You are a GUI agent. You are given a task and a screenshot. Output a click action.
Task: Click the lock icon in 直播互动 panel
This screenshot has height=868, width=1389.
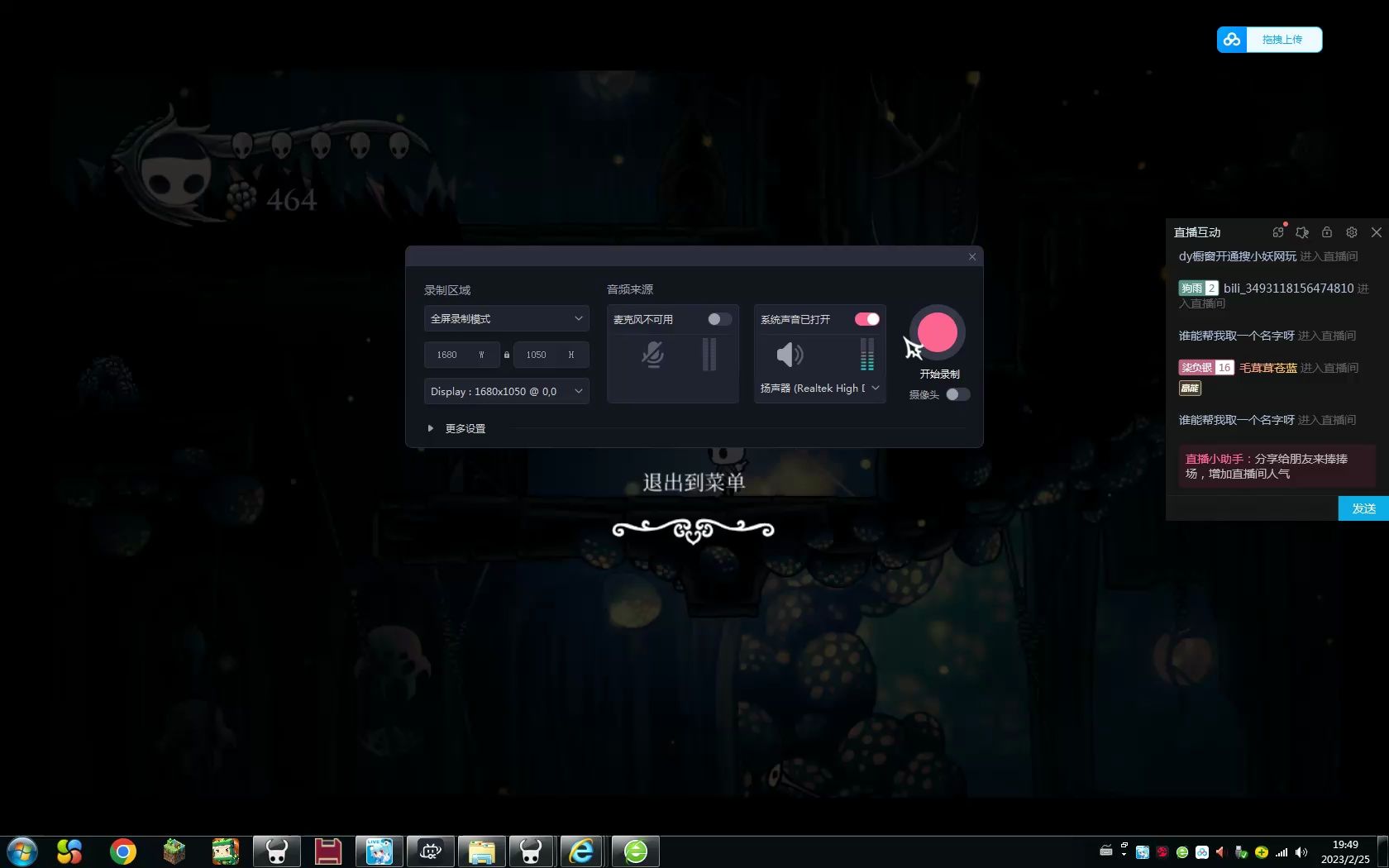click(1327, 232)
